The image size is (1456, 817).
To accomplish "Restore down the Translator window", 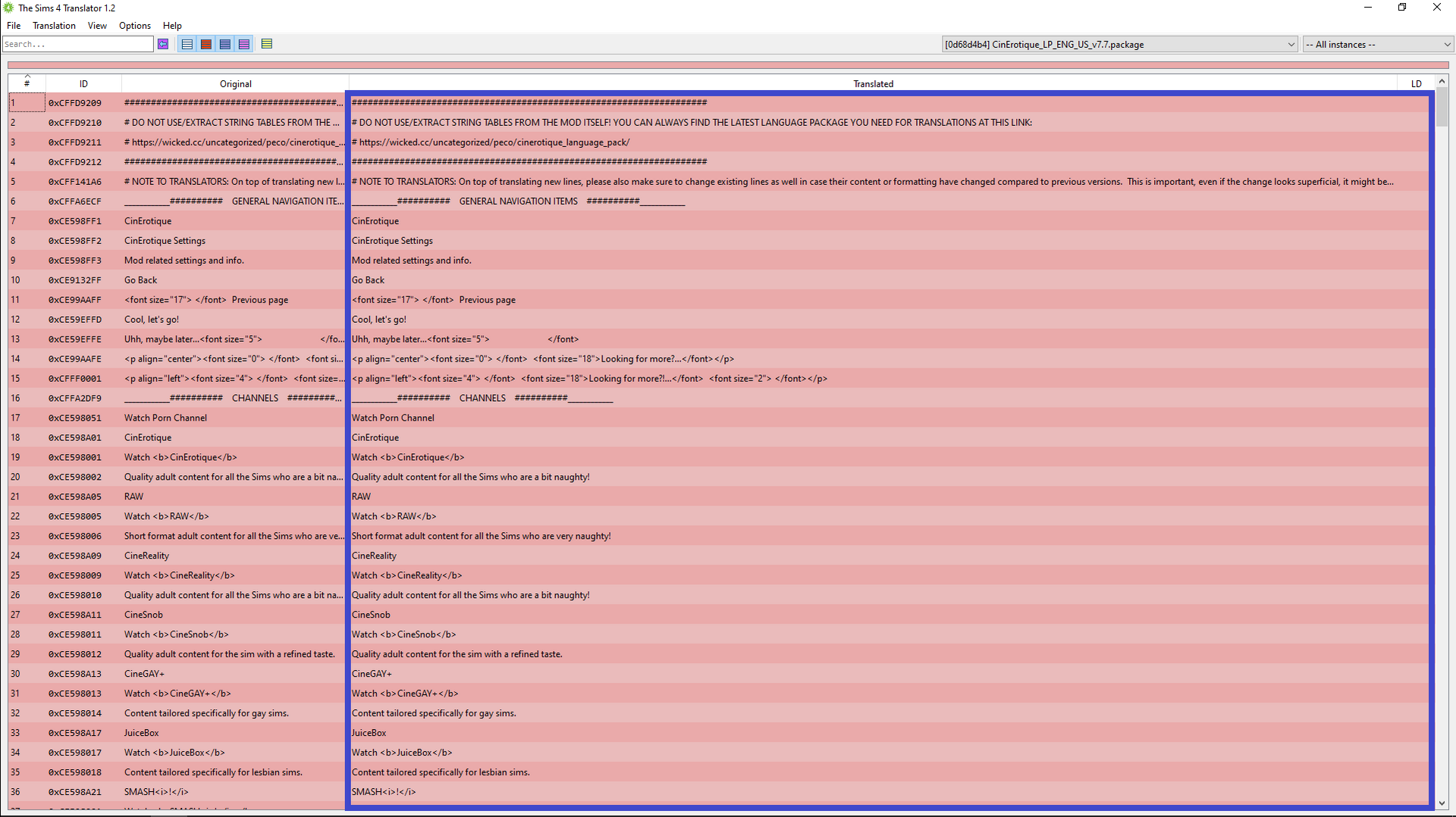I will pos(1402,8).
